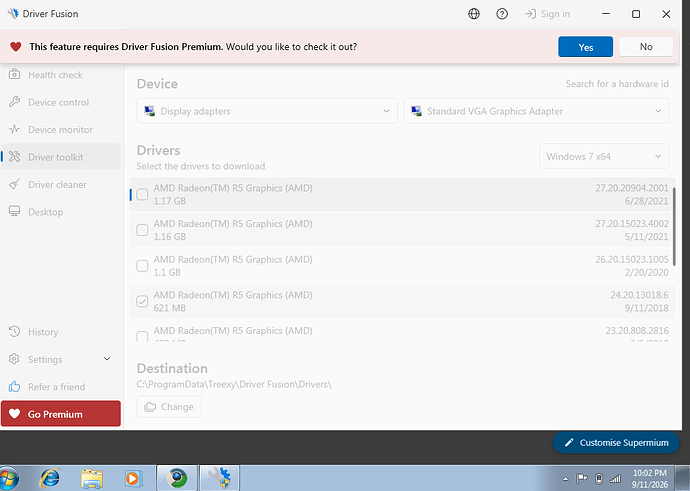Click the Settings gear icon
Viewport: 690px width, 491px height.
[15, 359]
